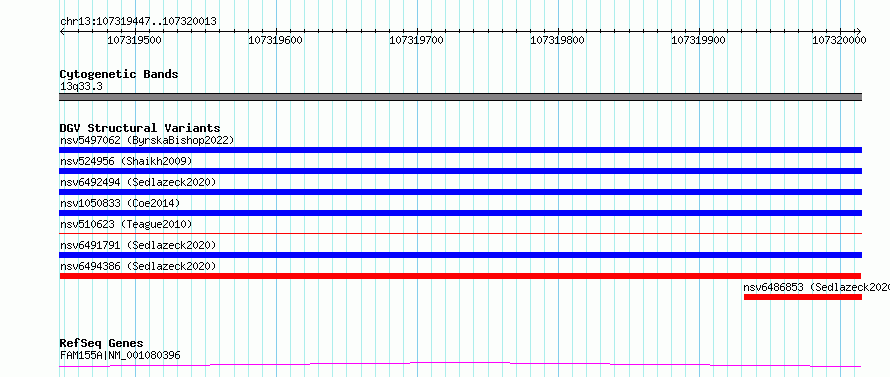The image size is (890, 377).
Task: Click the 13q33.3 band label
Action: tap(81, 87)
